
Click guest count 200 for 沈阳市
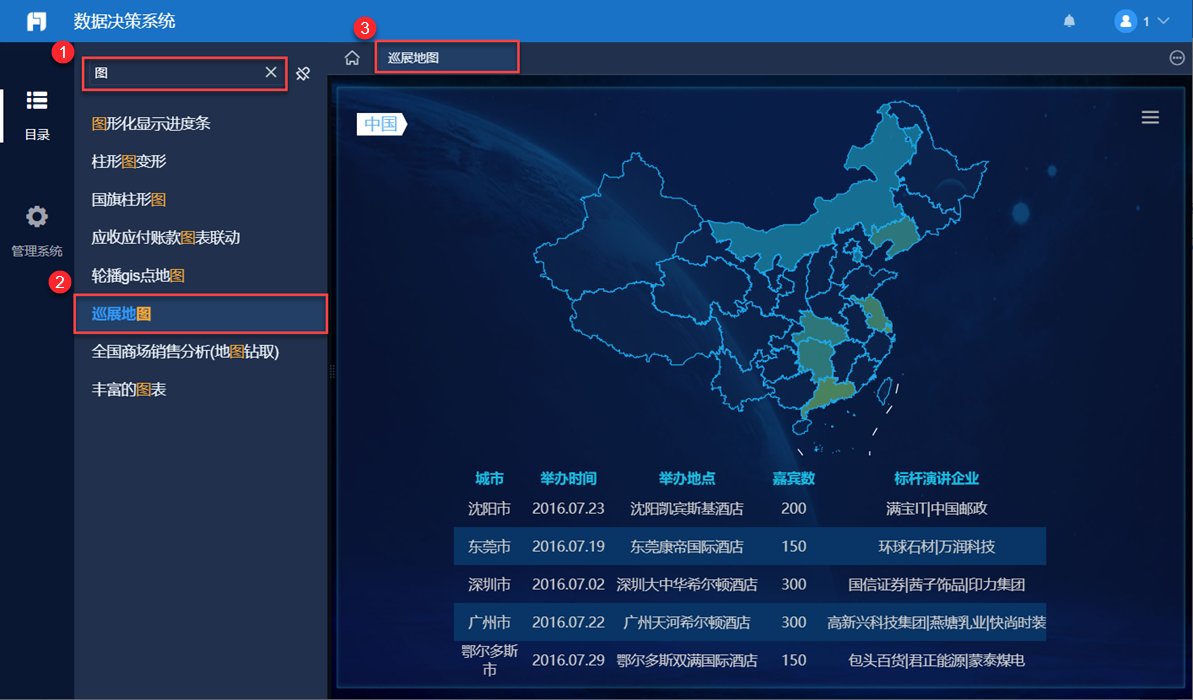(x=794, y=508)
